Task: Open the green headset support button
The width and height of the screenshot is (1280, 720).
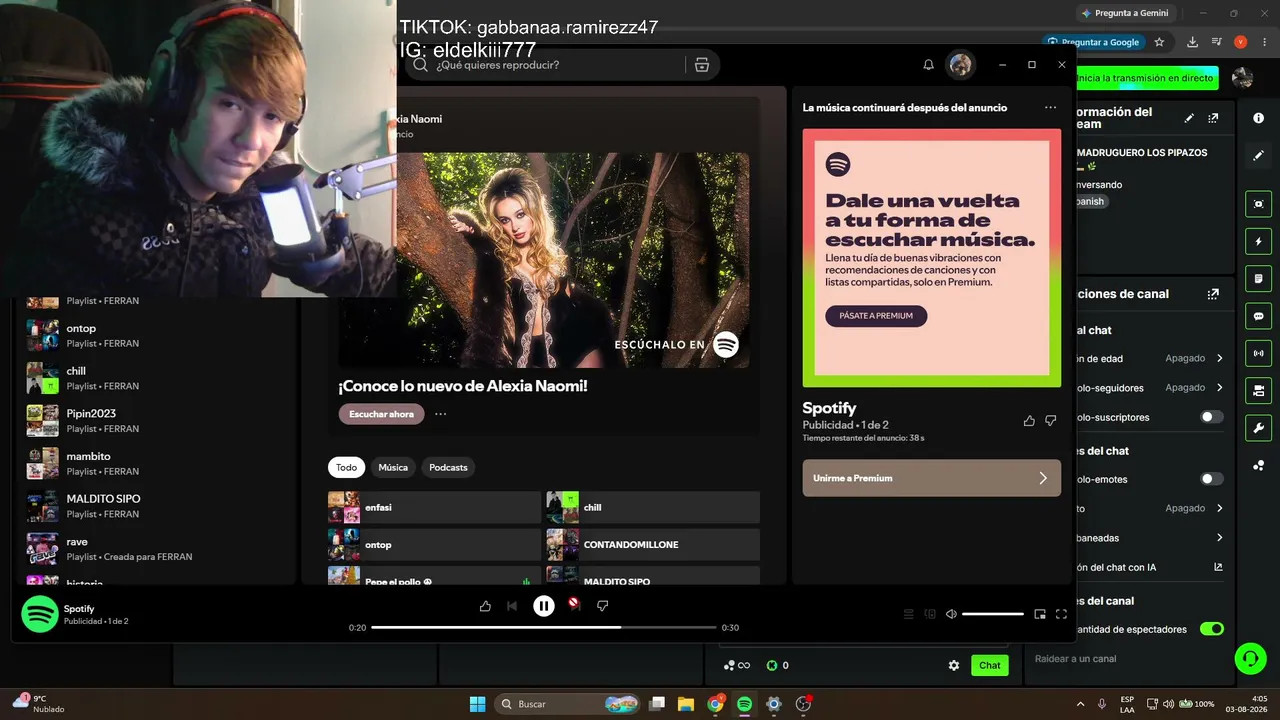Action: 1250,659
